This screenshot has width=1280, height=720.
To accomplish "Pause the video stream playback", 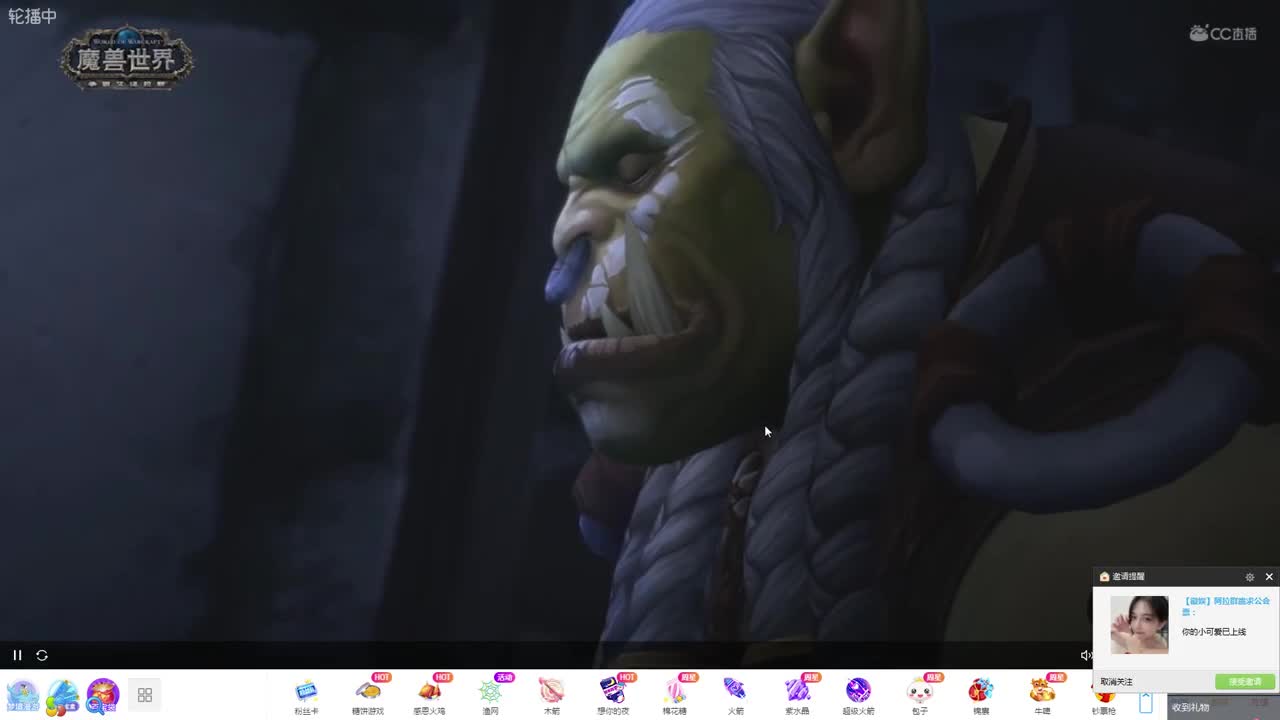I will [x=17, y=655].
